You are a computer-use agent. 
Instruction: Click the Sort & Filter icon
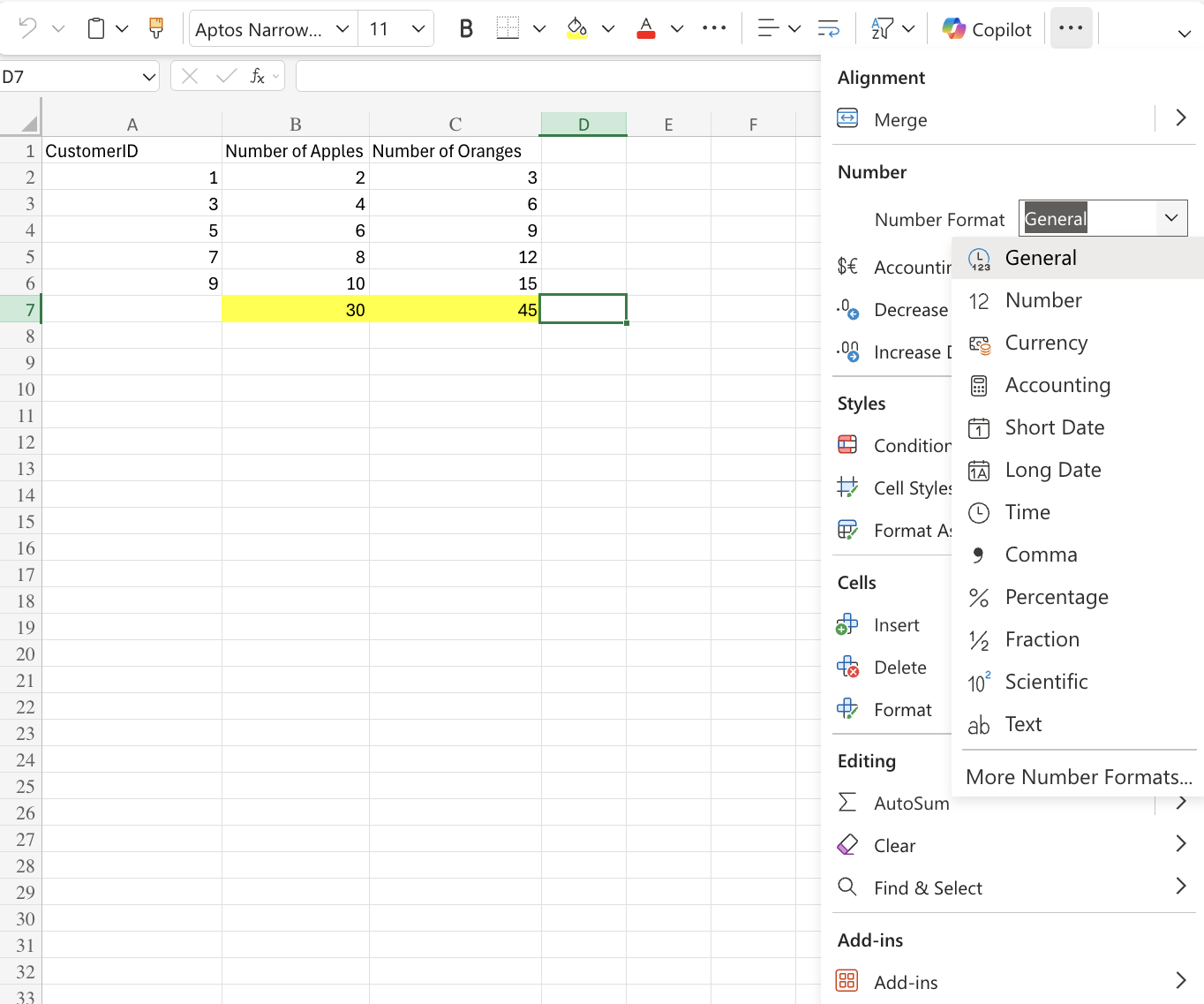click(884, 28)
